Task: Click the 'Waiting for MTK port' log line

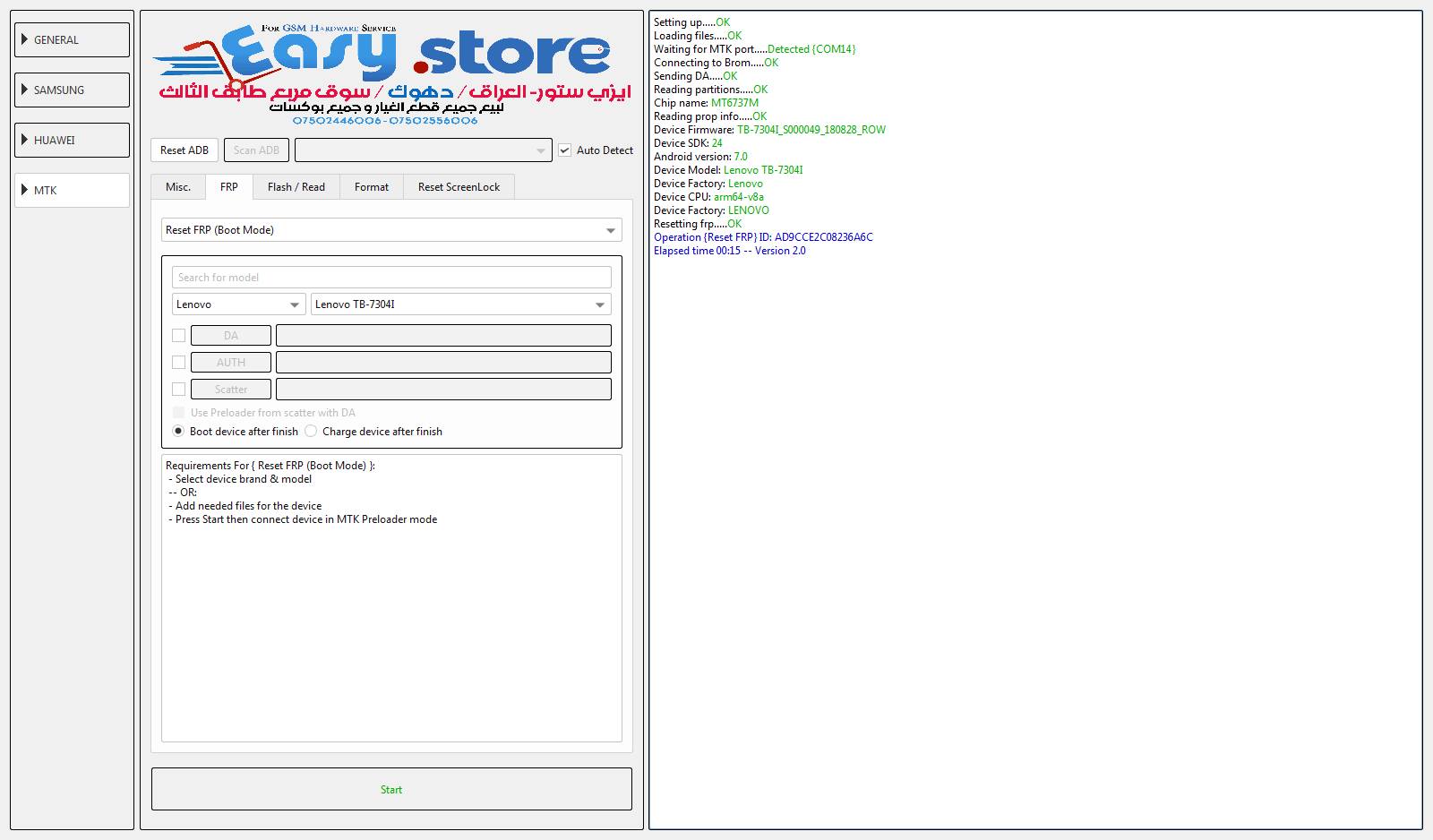Action: (754, 49)
